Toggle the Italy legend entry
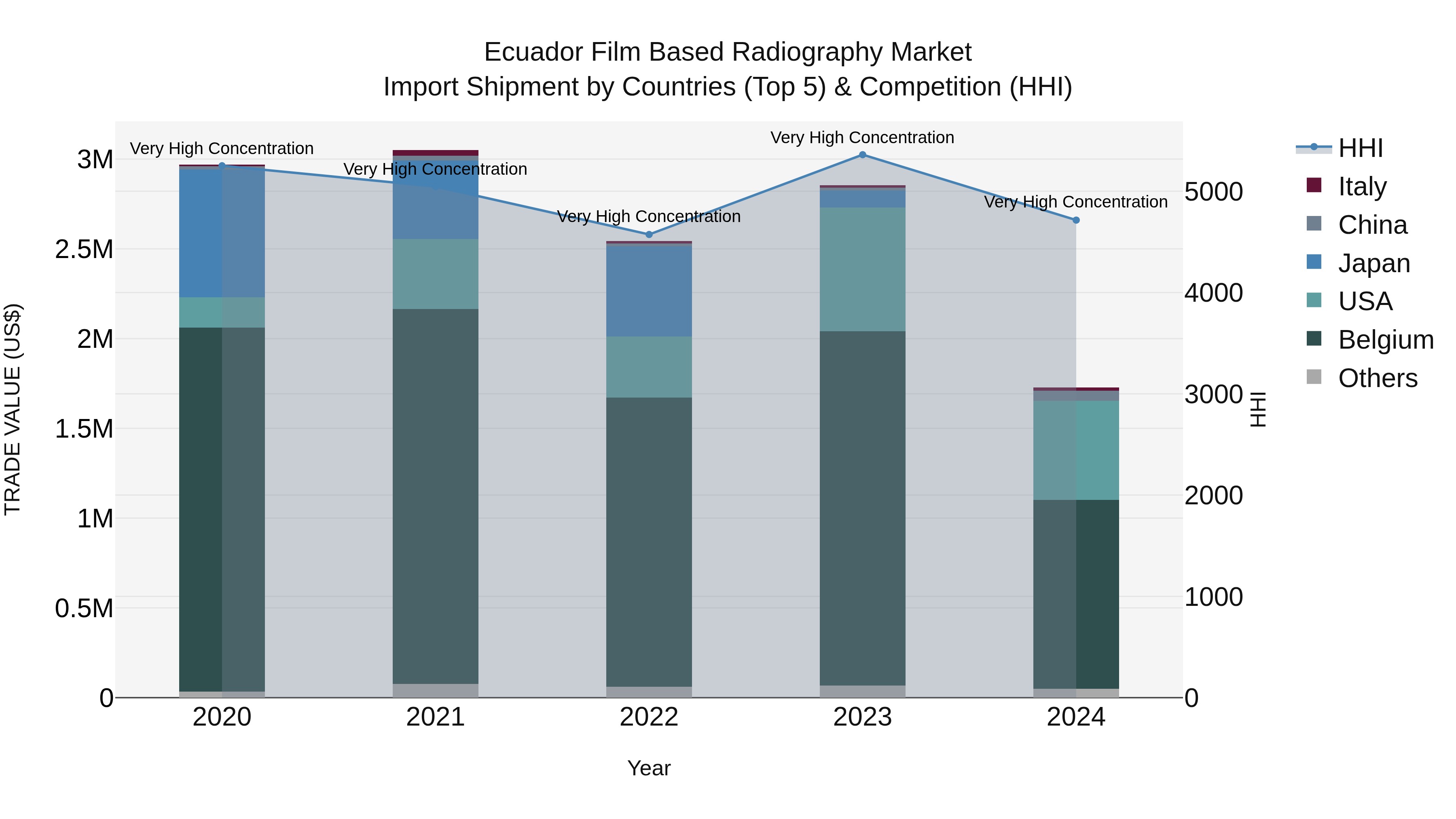Viewport: 1456px width, 819px height. [1347, 186]
